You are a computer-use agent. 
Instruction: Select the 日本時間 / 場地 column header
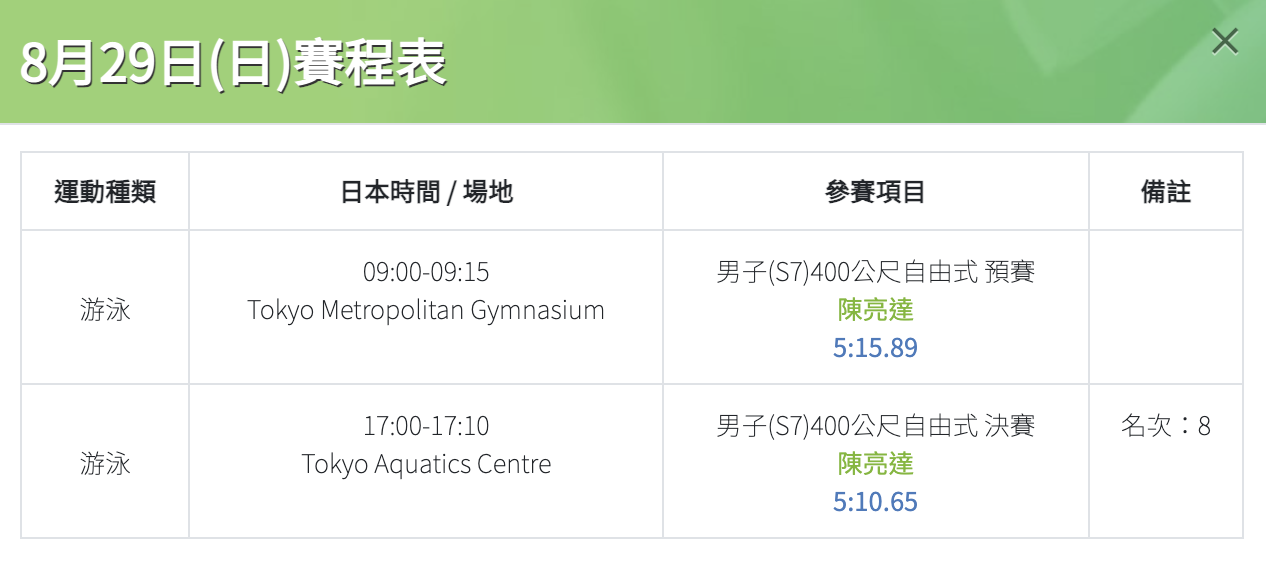point(426,192)
